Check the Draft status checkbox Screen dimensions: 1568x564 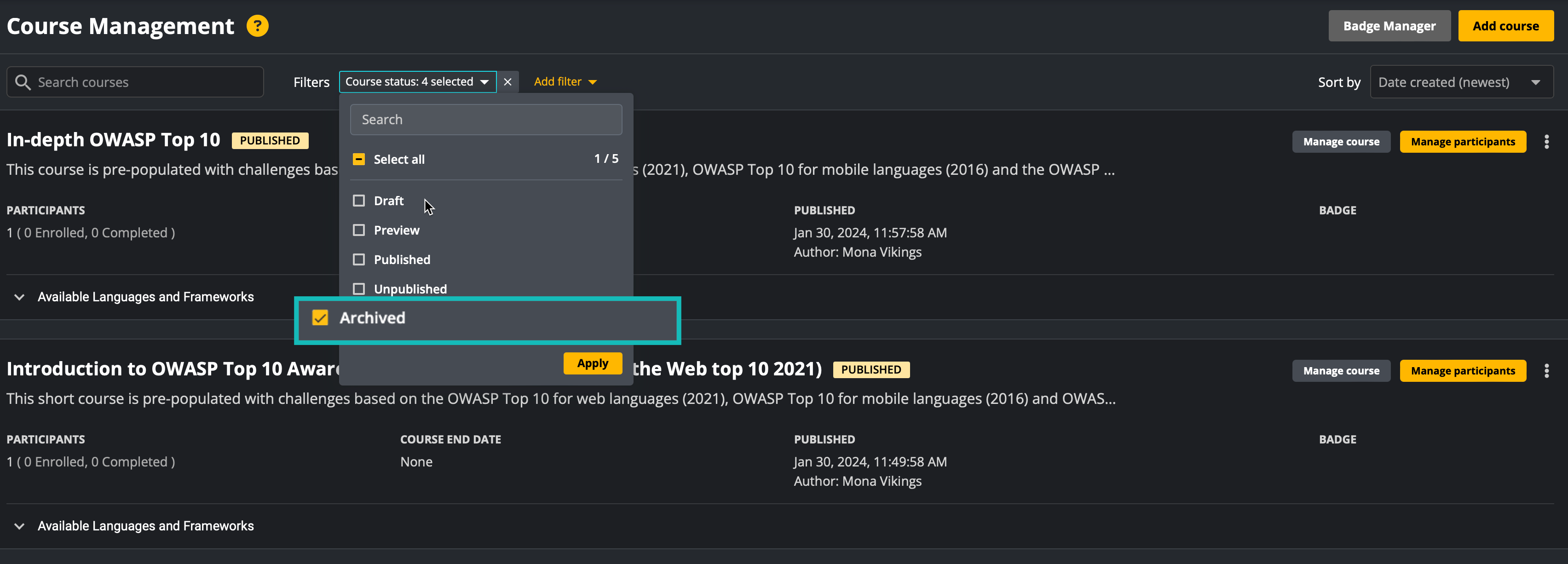tap(359, 201)
